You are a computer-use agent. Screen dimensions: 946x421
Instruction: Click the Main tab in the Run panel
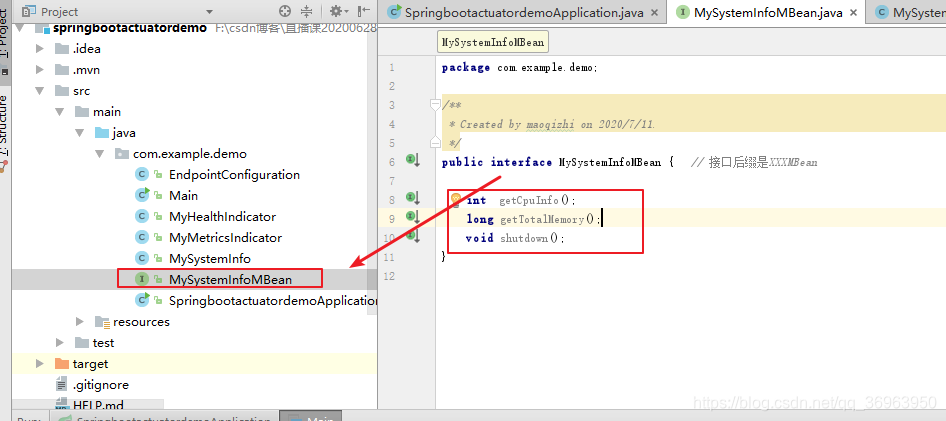[311, 416]
